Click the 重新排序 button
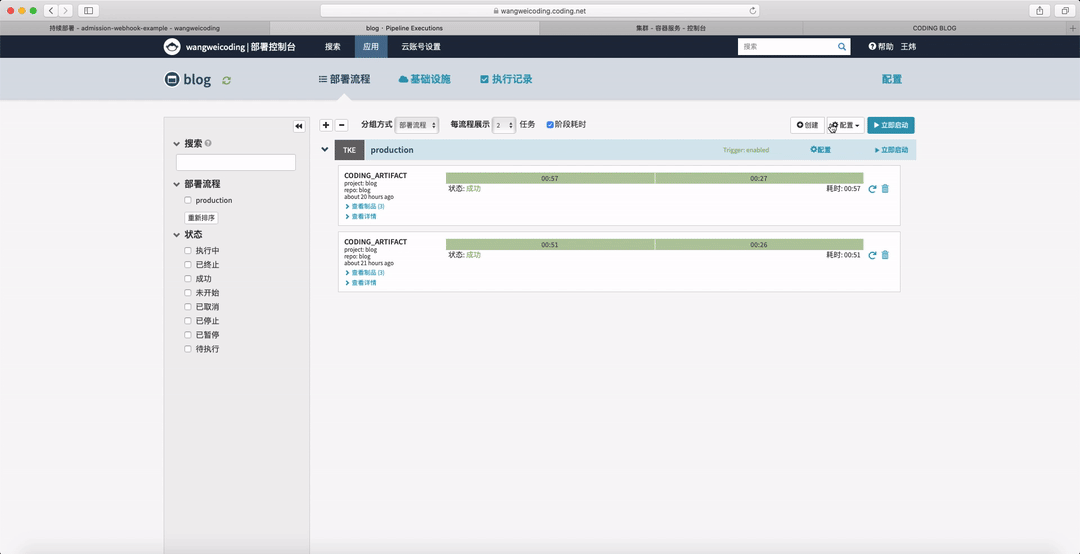The width and height of the screenshot is (1080, 554). [201, 218]
